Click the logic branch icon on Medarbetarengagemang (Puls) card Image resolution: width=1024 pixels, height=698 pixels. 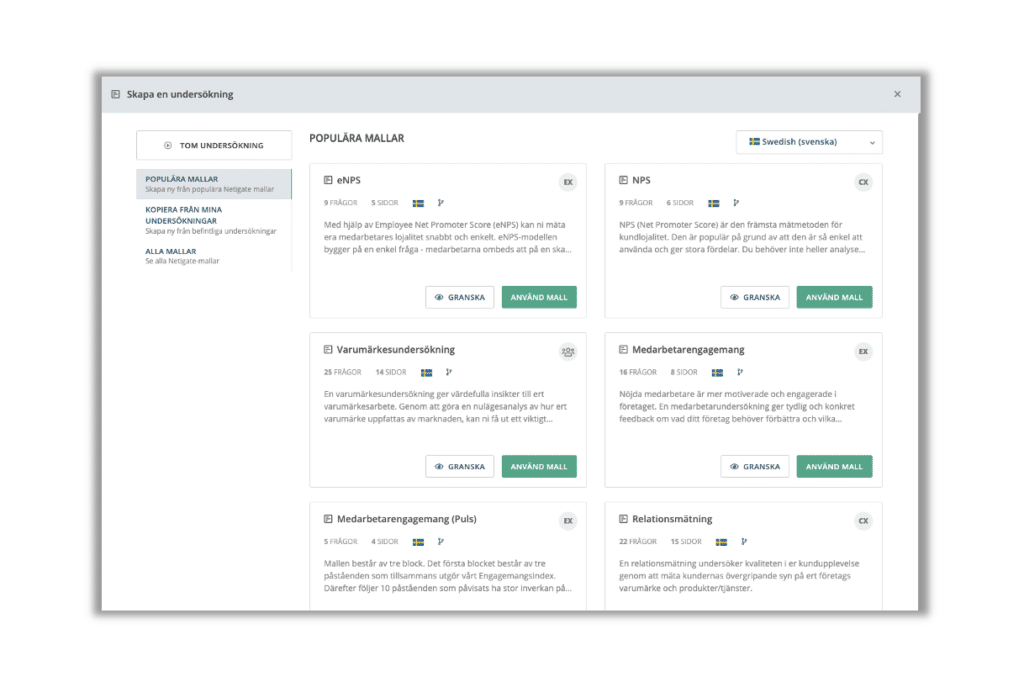pyautogui.click(x=441, y=542)
